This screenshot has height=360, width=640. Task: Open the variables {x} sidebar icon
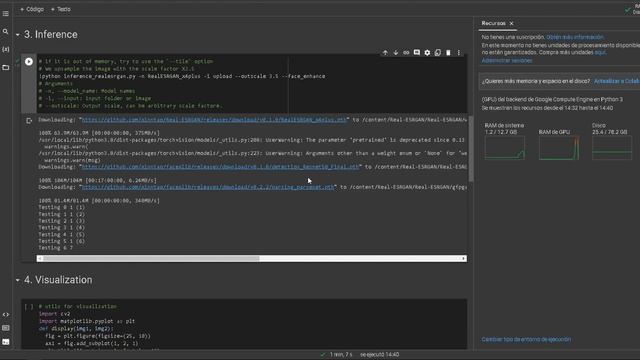[x=6, y=49]
